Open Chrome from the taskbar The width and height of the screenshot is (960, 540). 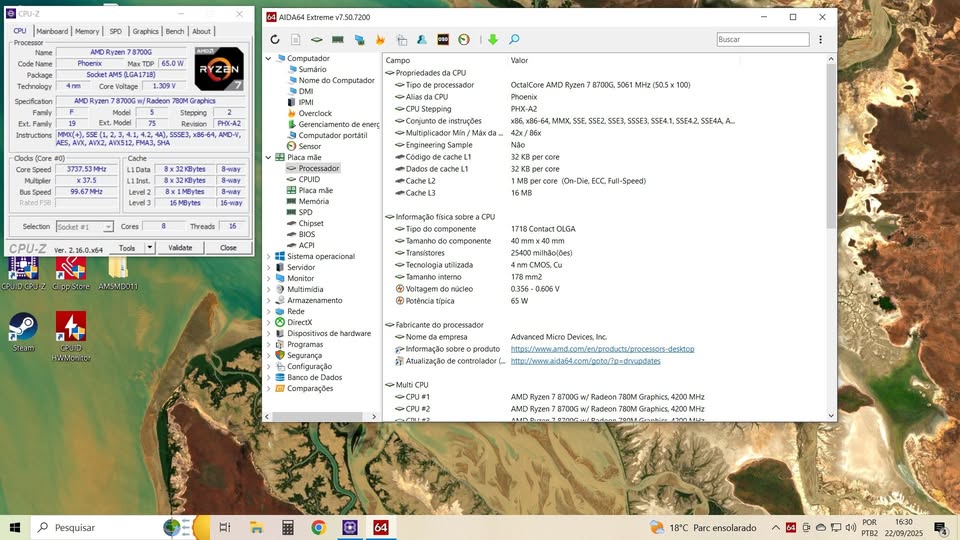click(x=318, y=527)
